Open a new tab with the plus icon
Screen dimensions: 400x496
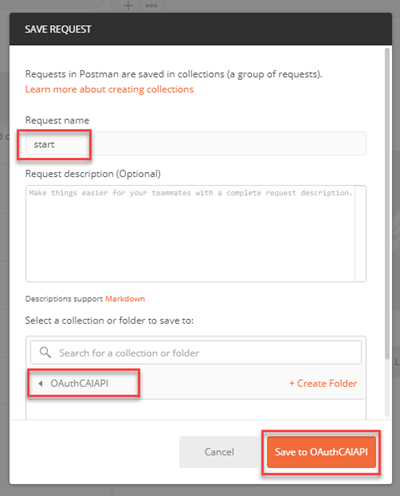tap(128, 5)
